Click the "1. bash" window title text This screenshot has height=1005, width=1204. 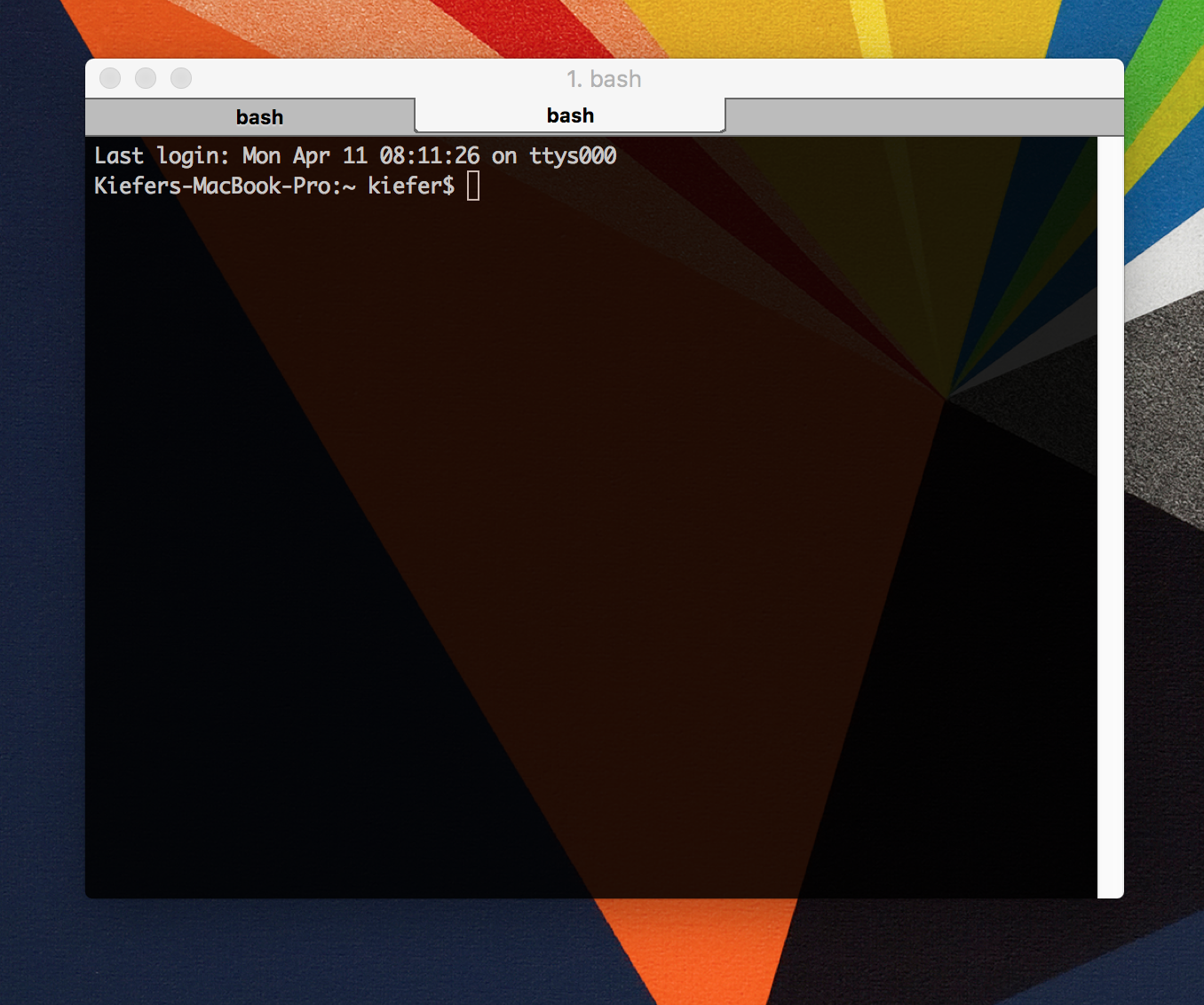(604, 79)
